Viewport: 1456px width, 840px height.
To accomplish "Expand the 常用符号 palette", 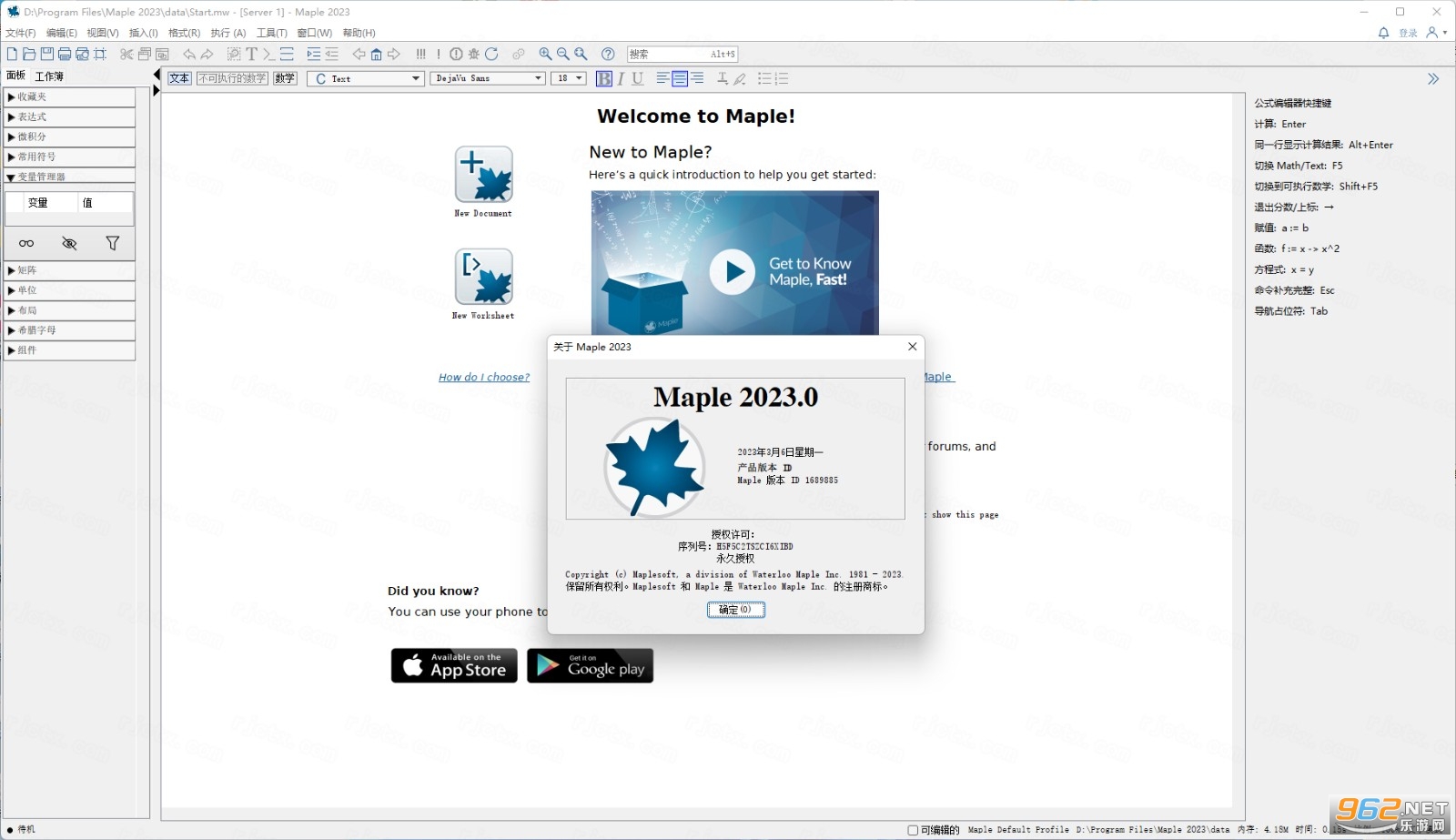I will (70, 157).
